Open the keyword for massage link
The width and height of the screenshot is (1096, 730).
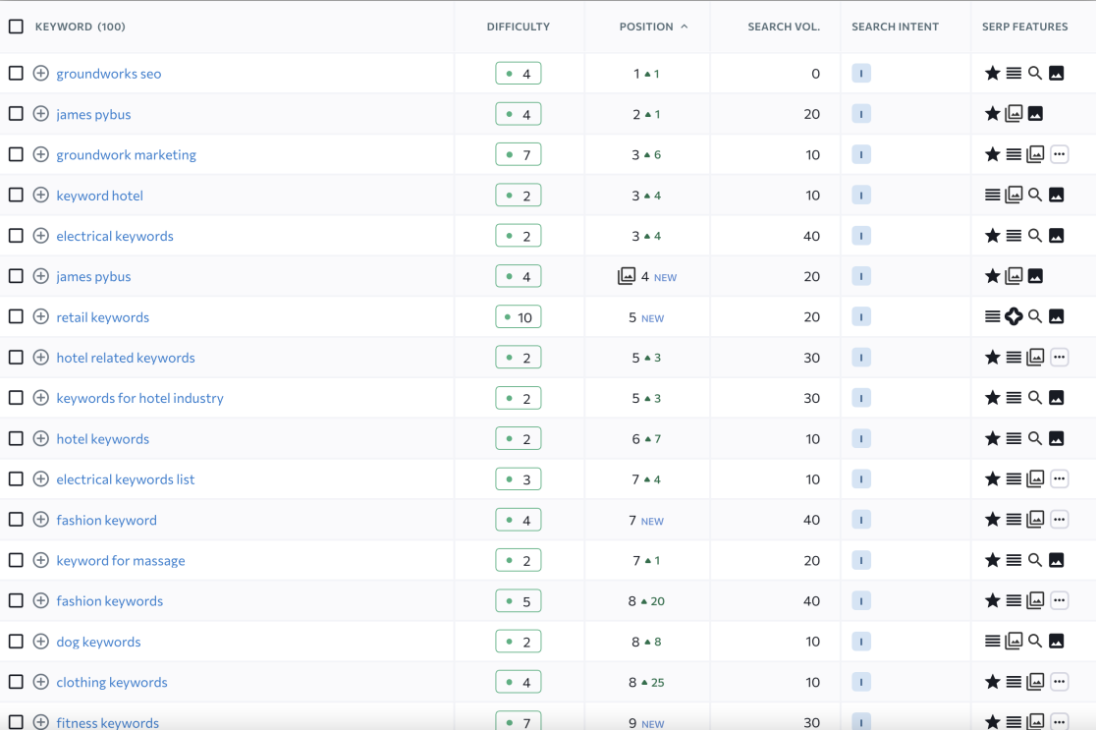tap(121, 560)
